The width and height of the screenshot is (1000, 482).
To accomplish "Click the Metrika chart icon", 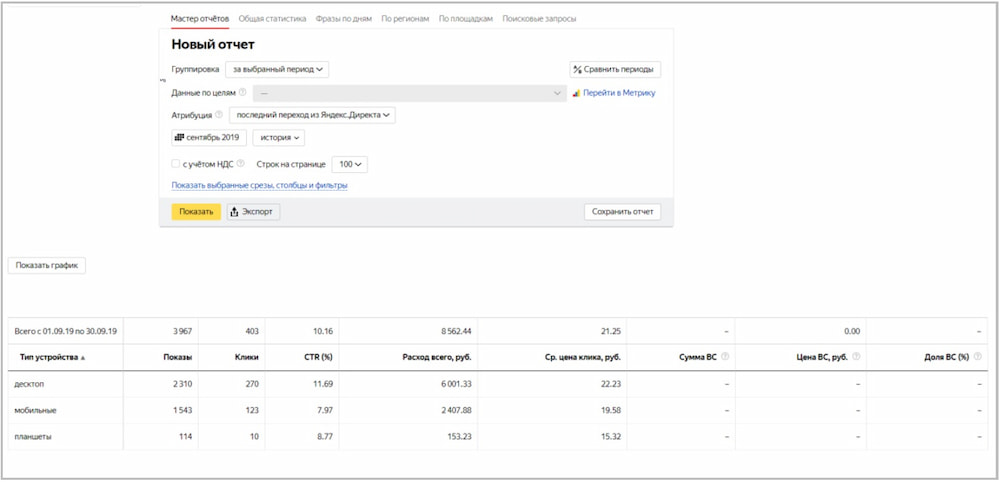I will (577, 93).
